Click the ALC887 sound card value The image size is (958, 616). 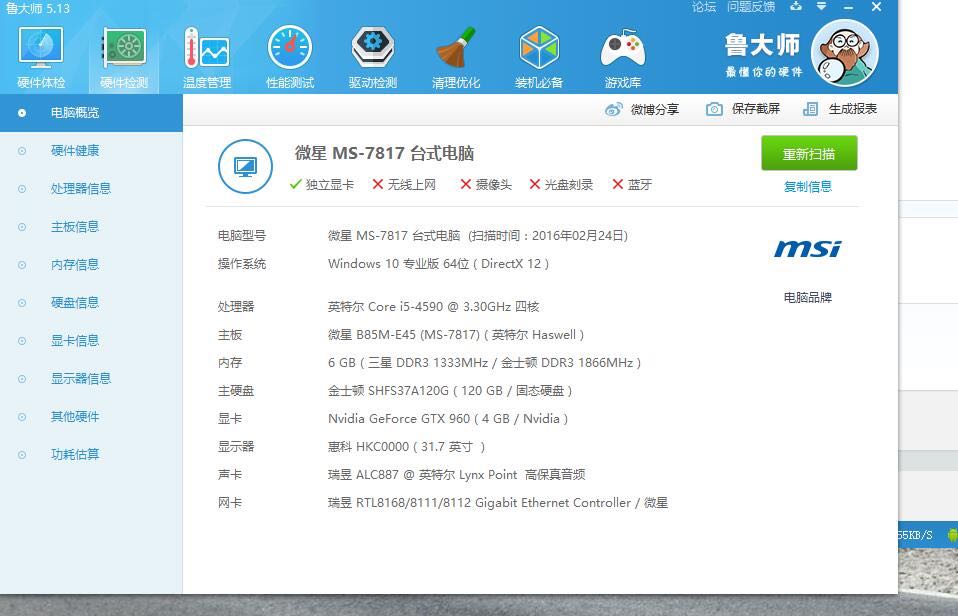click(x=456, y=475)
